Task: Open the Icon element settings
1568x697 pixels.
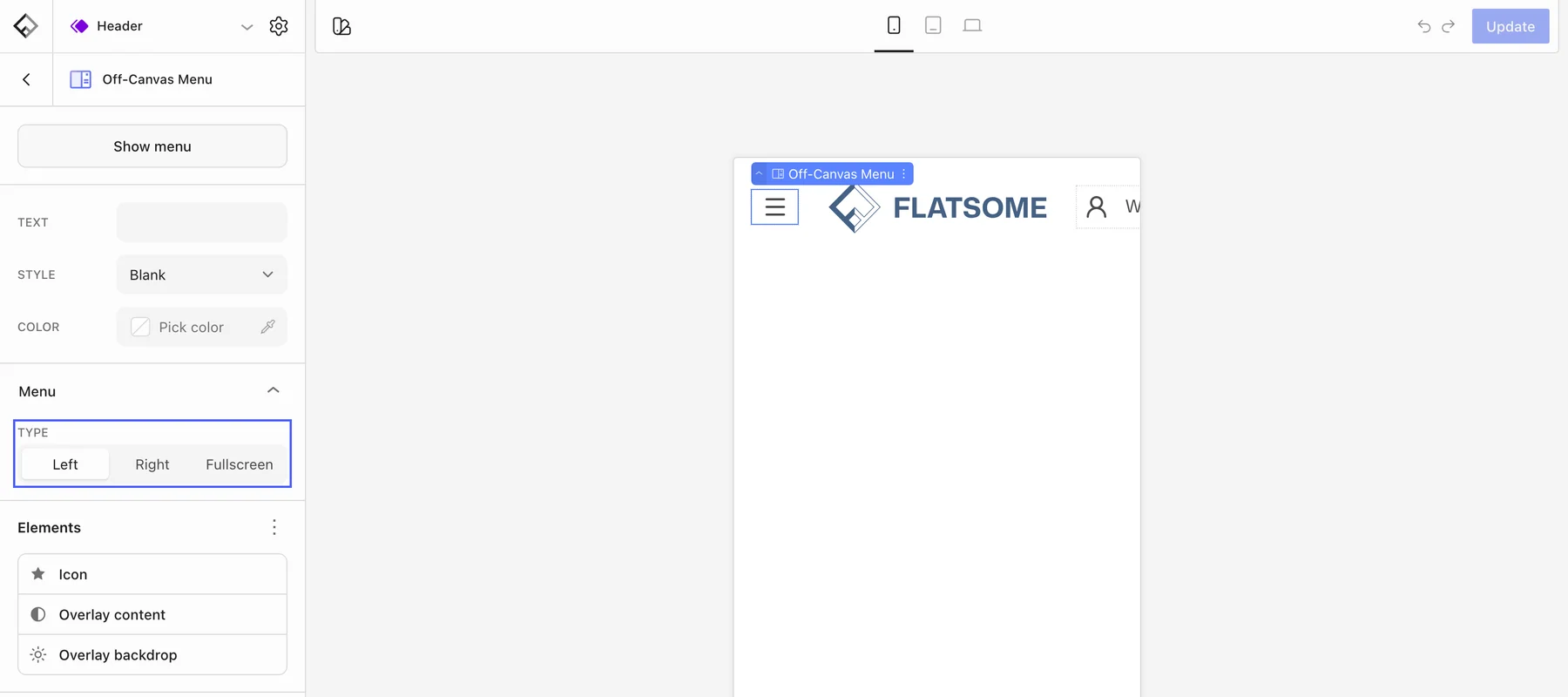Action: click(x=152, y=574)
